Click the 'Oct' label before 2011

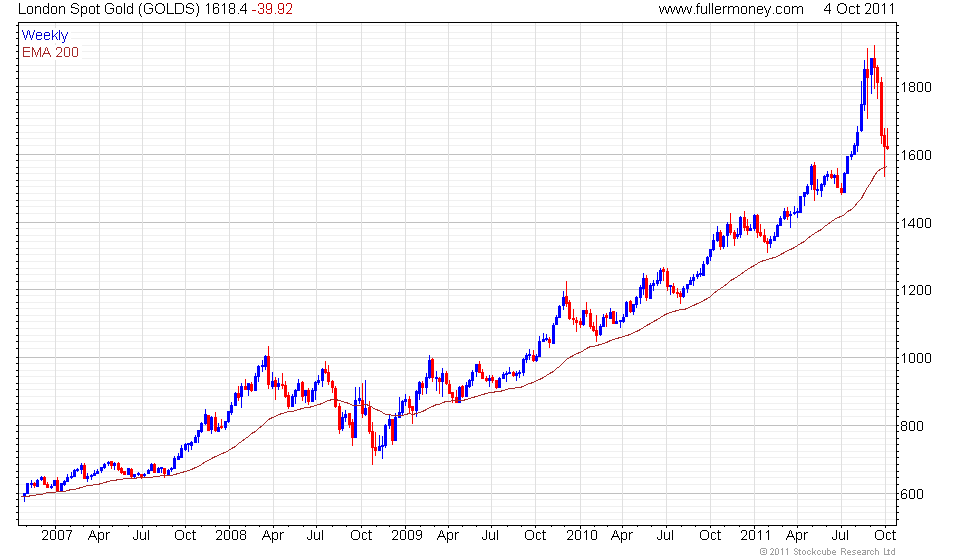coord(710,536)
